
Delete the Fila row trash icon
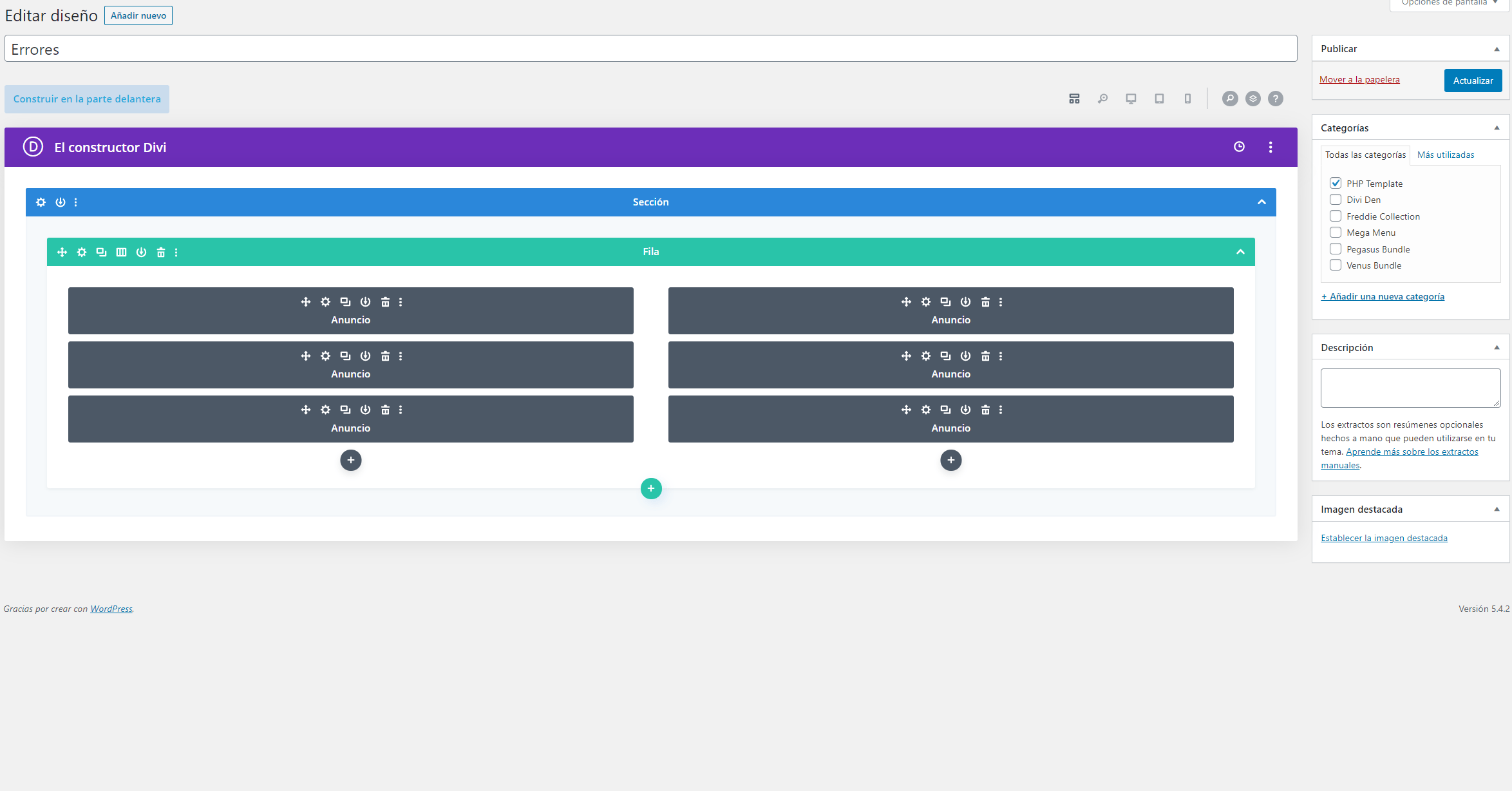coord(161,252)
